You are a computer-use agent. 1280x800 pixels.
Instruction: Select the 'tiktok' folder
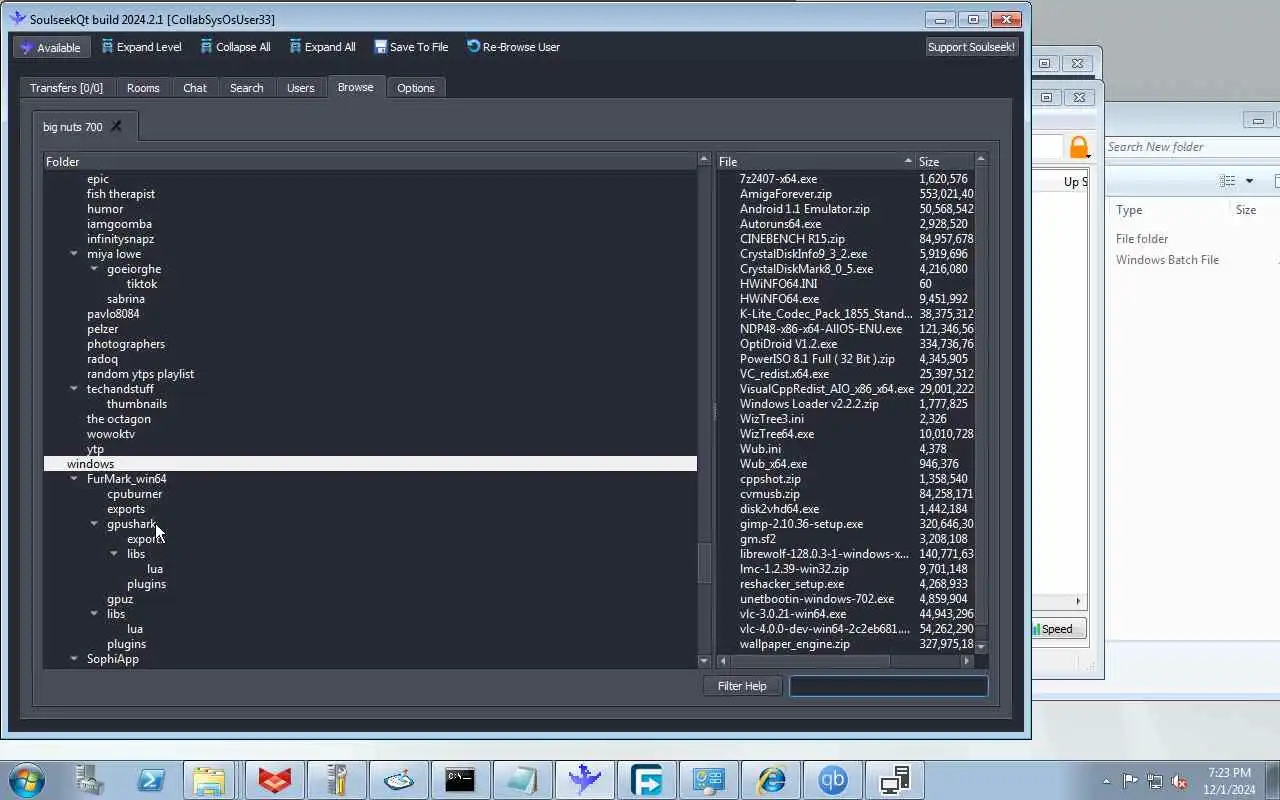pos(142,284)
